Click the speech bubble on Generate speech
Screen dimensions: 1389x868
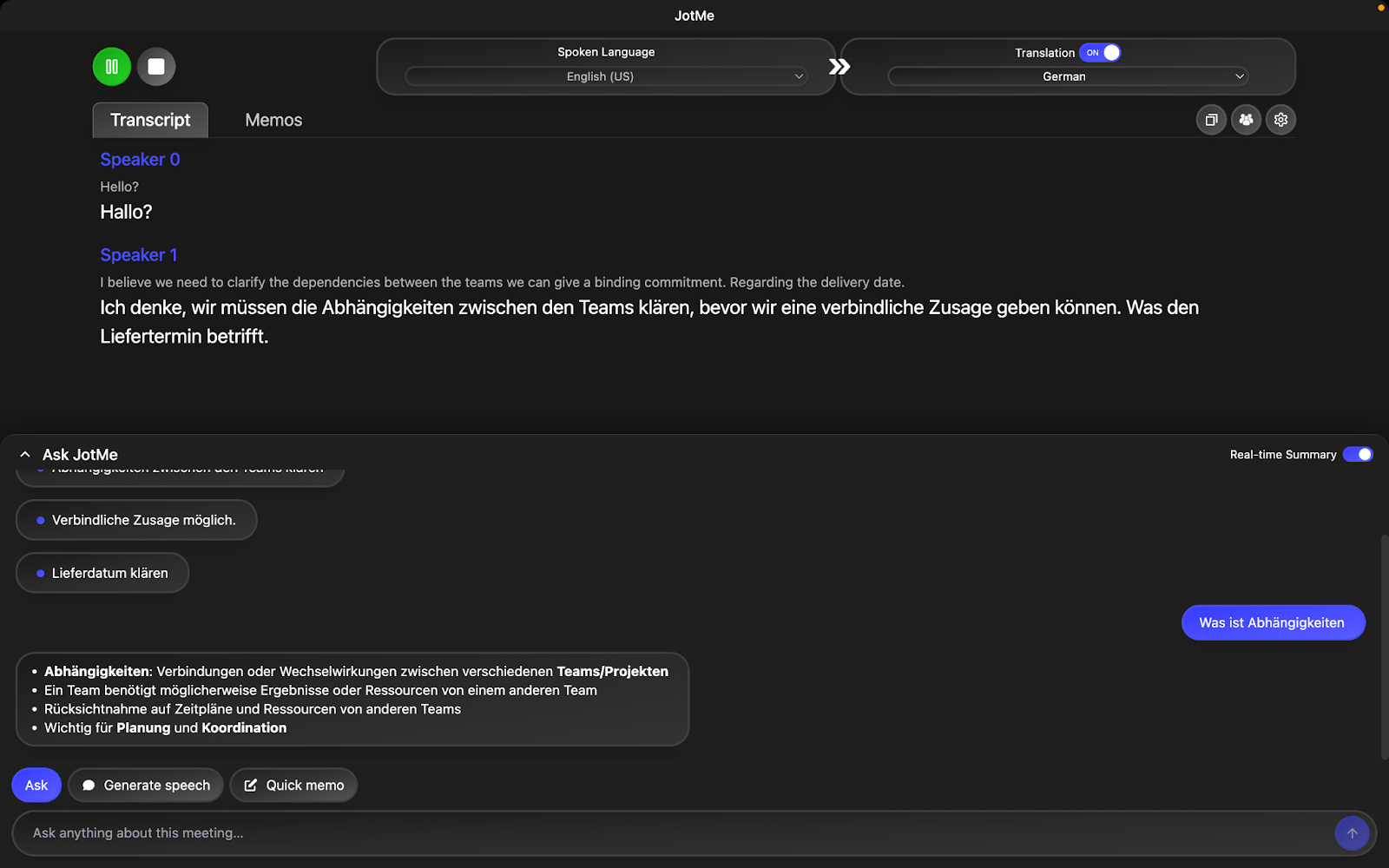(x=89, y=785)
